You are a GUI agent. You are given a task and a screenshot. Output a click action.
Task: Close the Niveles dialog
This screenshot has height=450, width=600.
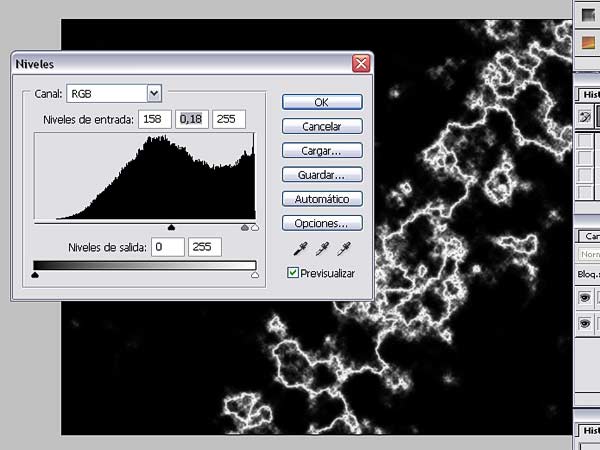coord(361,64)
